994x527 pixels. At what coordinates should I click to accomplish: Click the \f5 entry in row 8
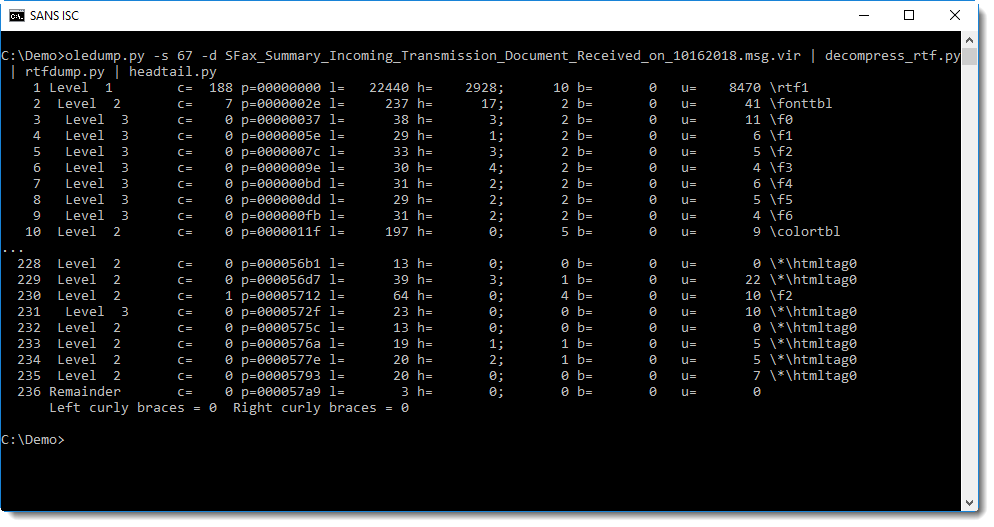pos(782,200)
